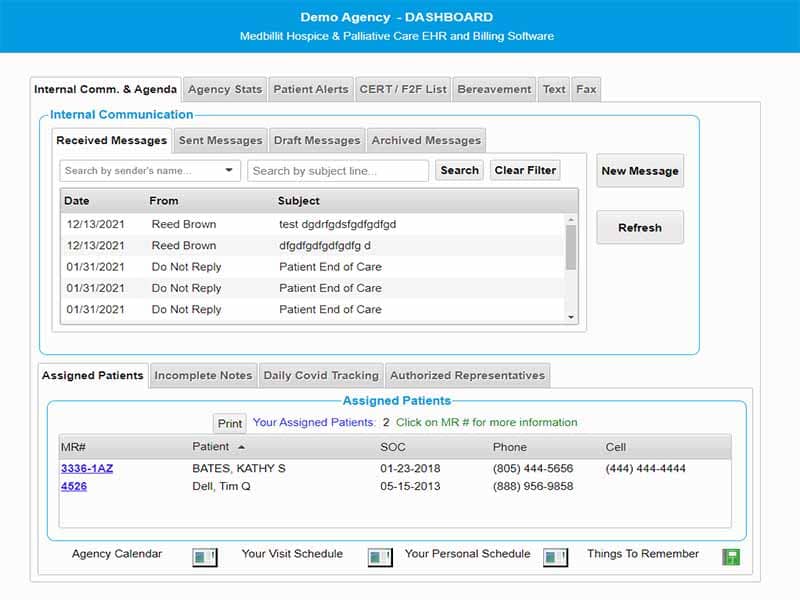800x600 pixels.
Task: Open the Incomplete Notes tab
Action: (203, 376)
